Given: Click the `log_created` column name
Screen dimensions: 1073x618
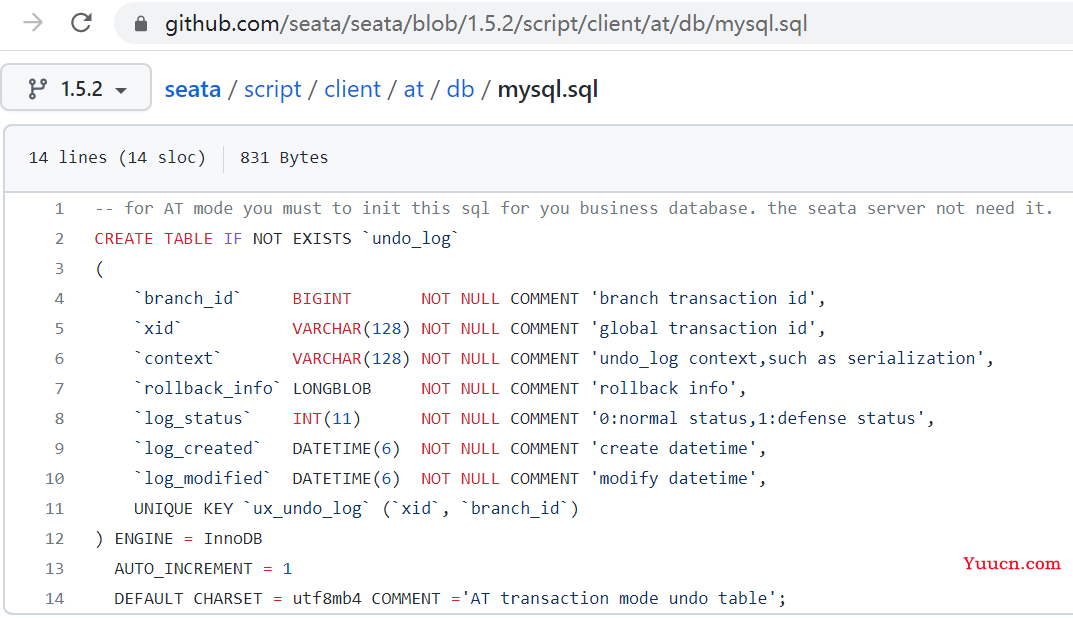Looking at the screenshot, I should (198, 448).
